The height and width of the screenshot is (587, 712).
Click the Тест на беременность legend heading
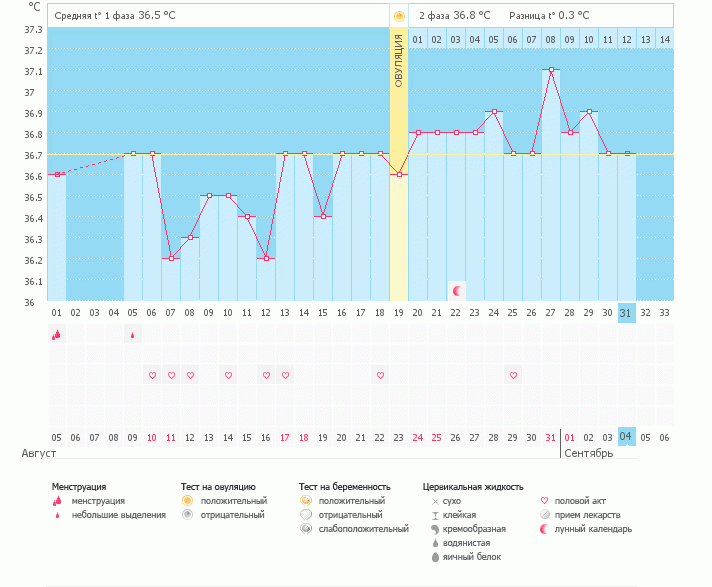click(344, 487)
